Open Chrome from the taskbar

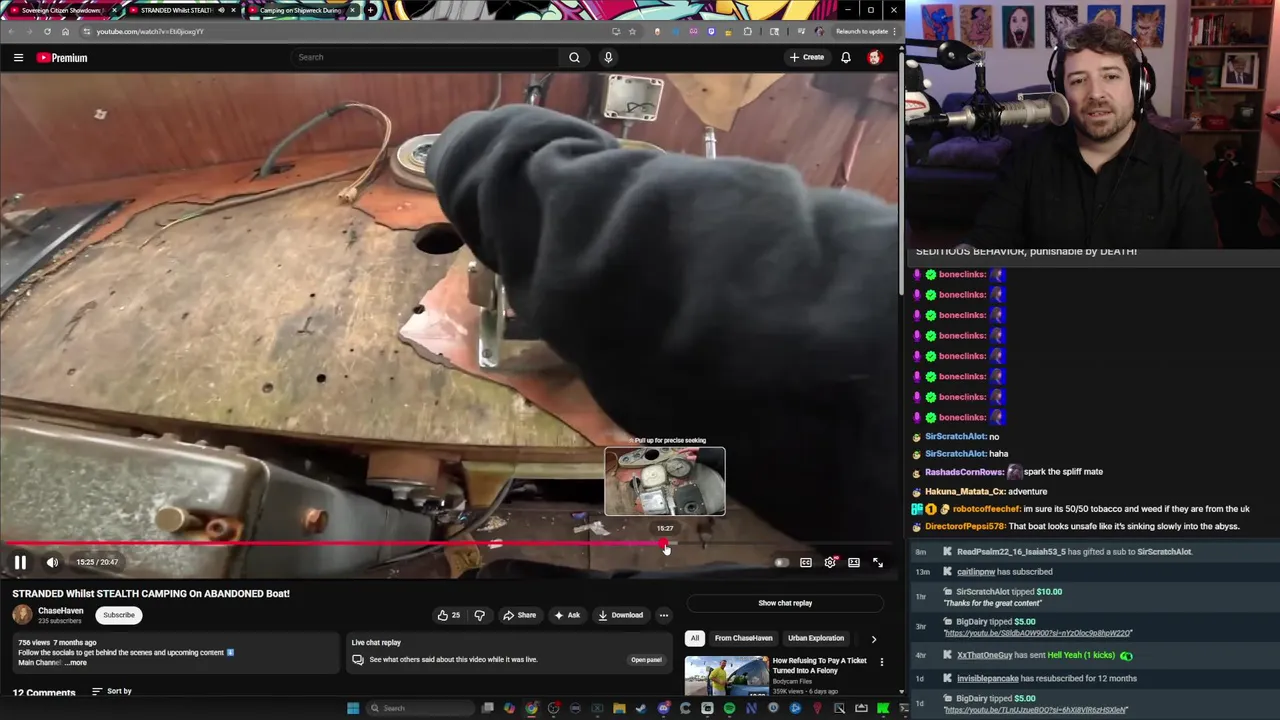click(x=531, y=708)
